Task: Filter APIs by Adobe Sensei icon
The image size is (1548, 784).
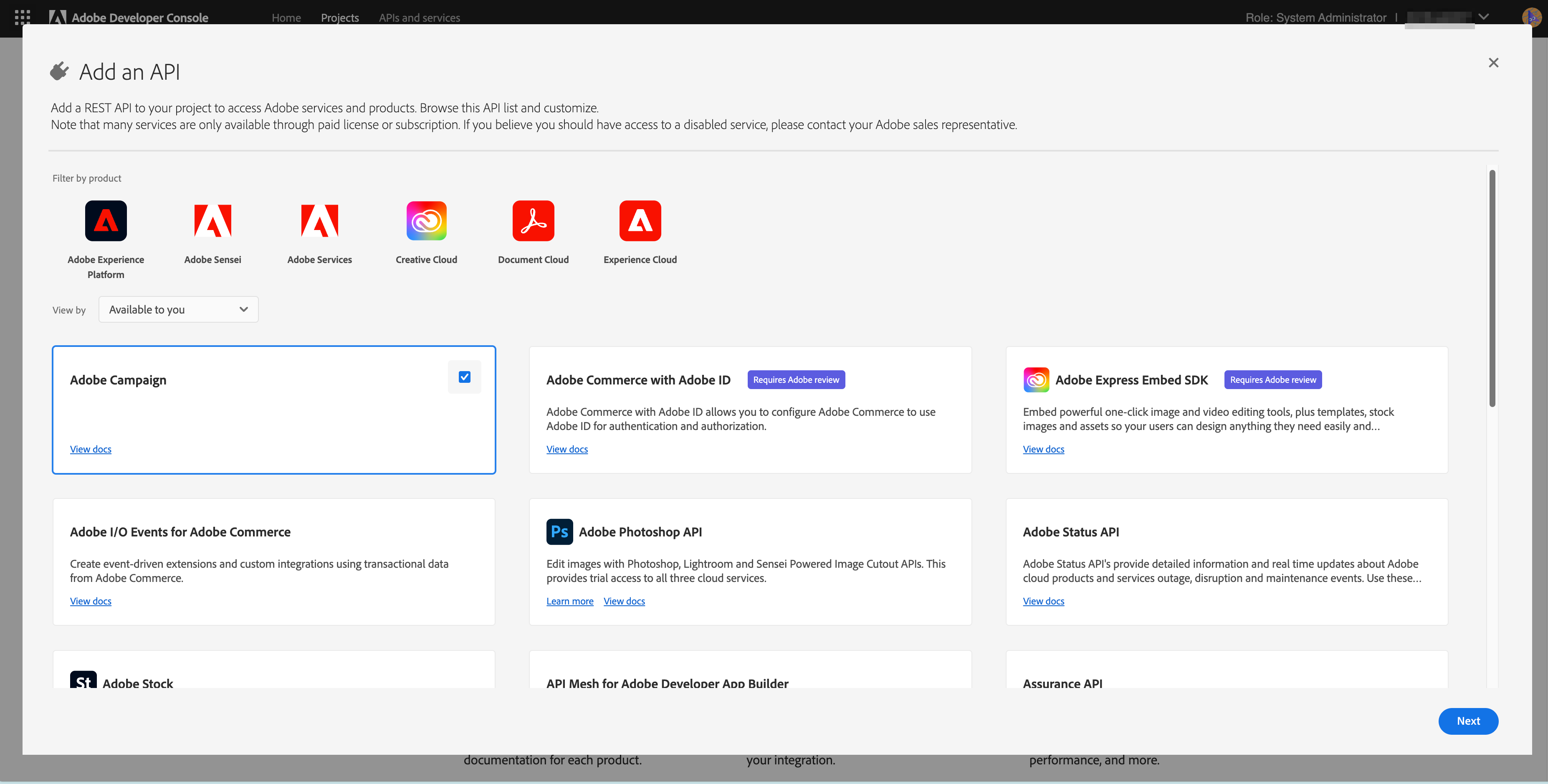Action: click(x=213, y=220)
